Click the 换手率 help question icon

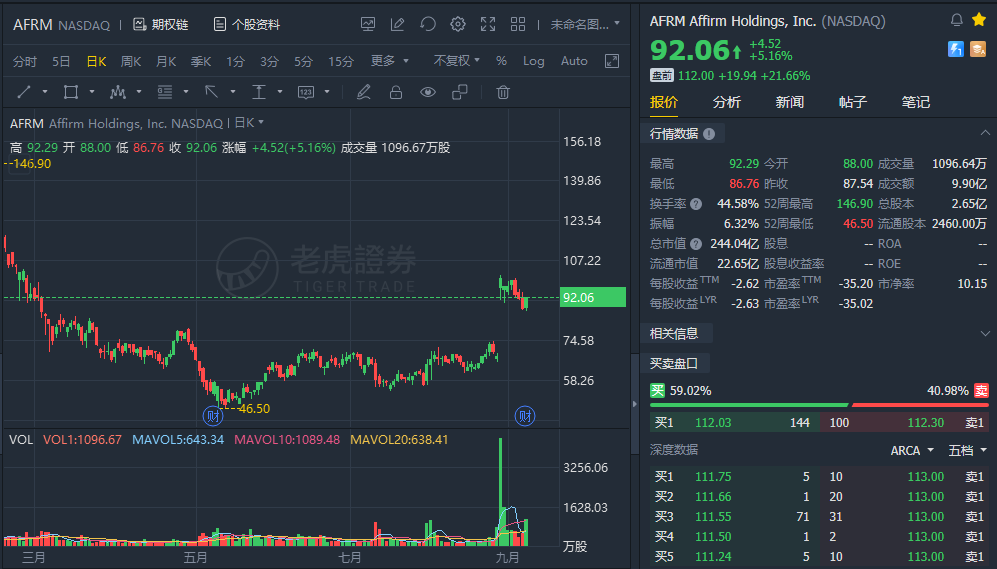pos(696,204)
